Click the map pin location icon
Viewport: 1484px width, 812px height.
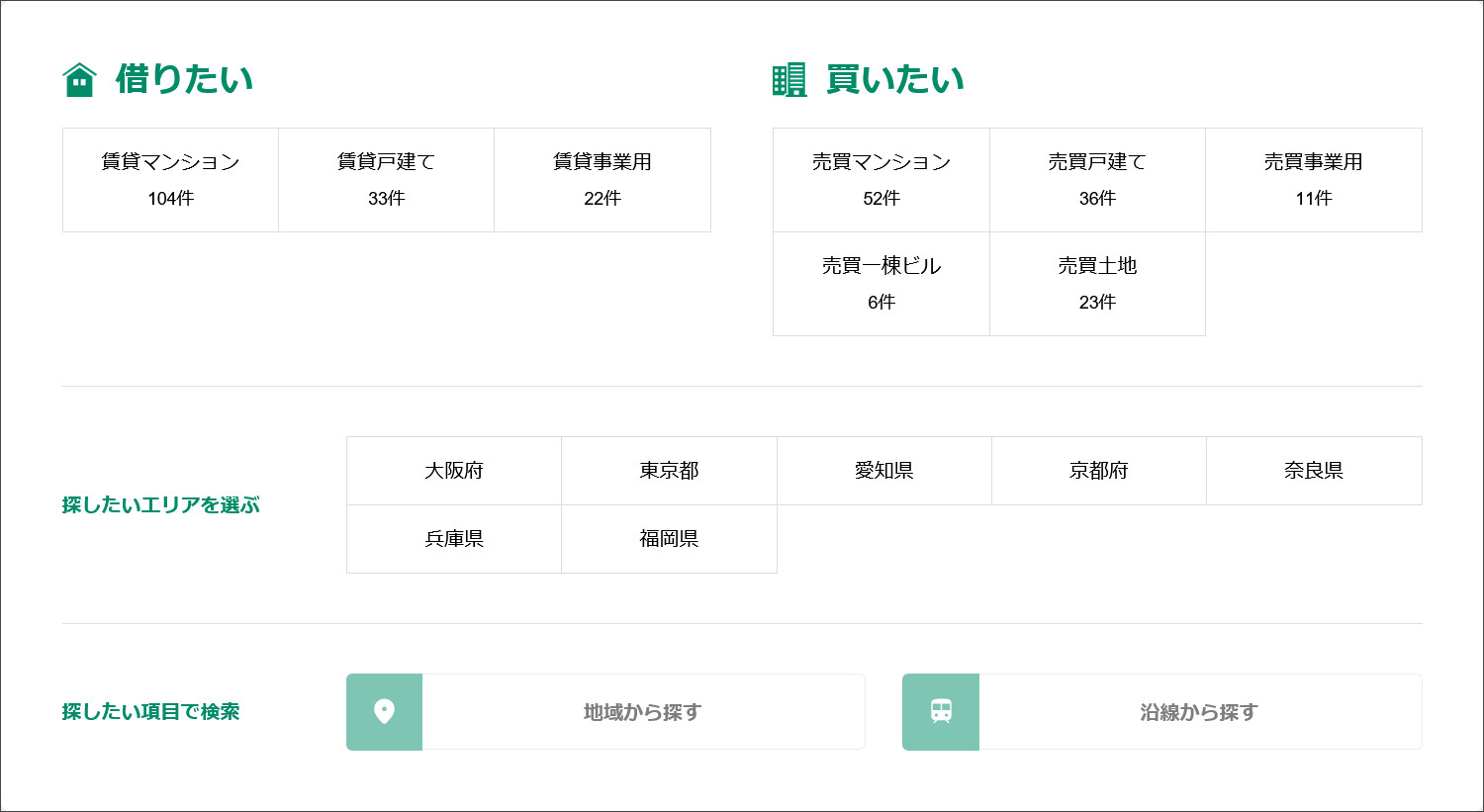(x=384, y=712)
